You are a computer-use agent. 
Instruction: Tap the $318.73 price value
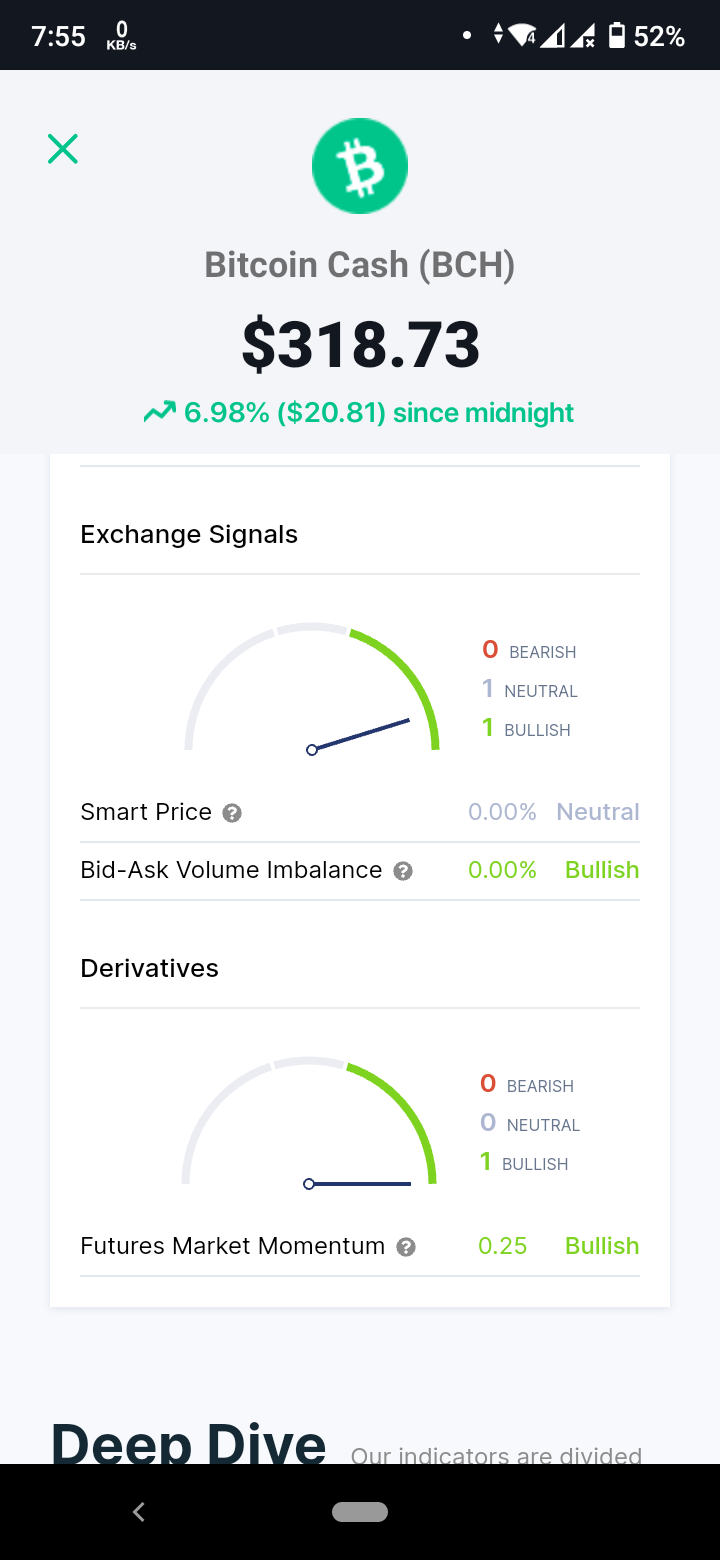click(361, 345)
